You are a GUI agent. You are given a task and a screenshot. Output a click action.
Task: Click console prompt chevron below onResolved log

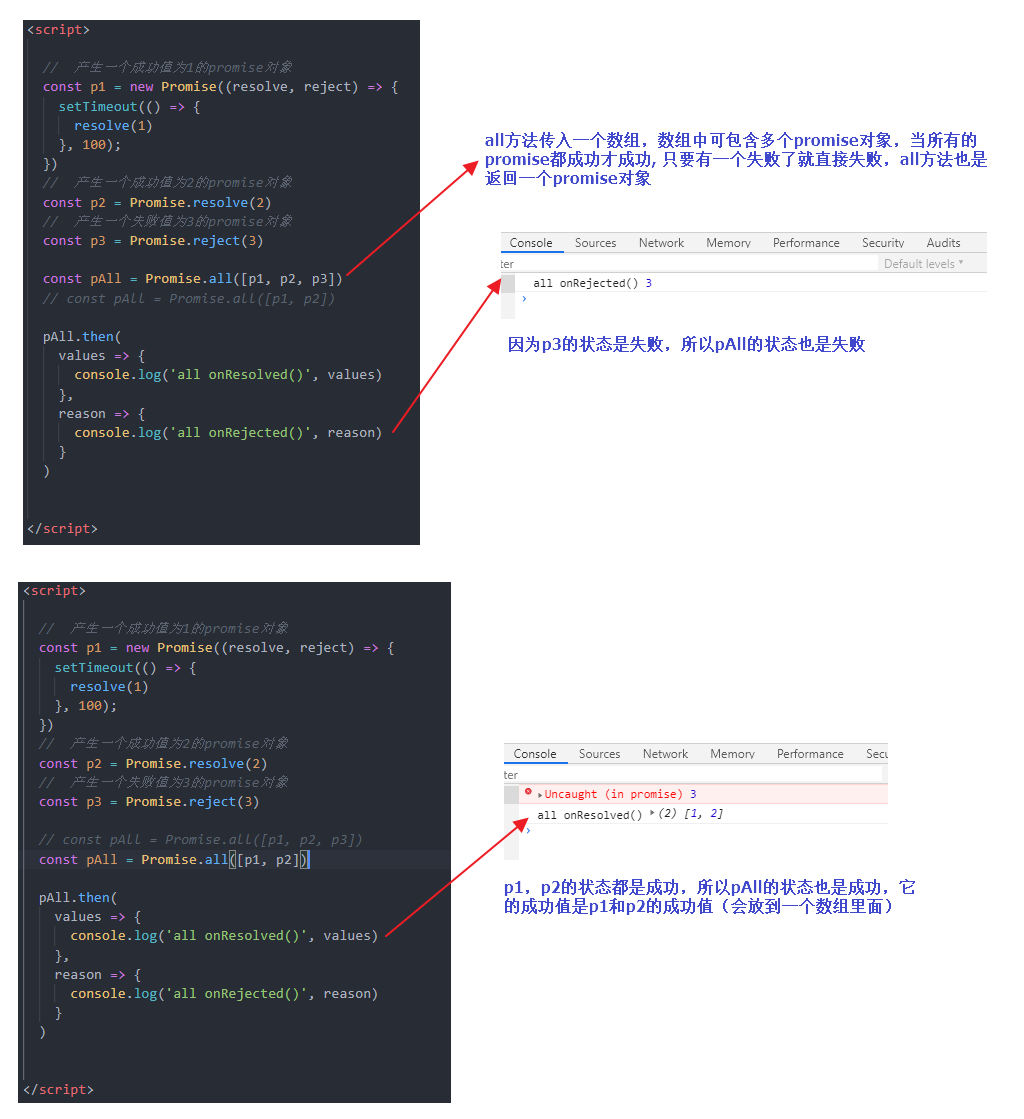(528, 830)
